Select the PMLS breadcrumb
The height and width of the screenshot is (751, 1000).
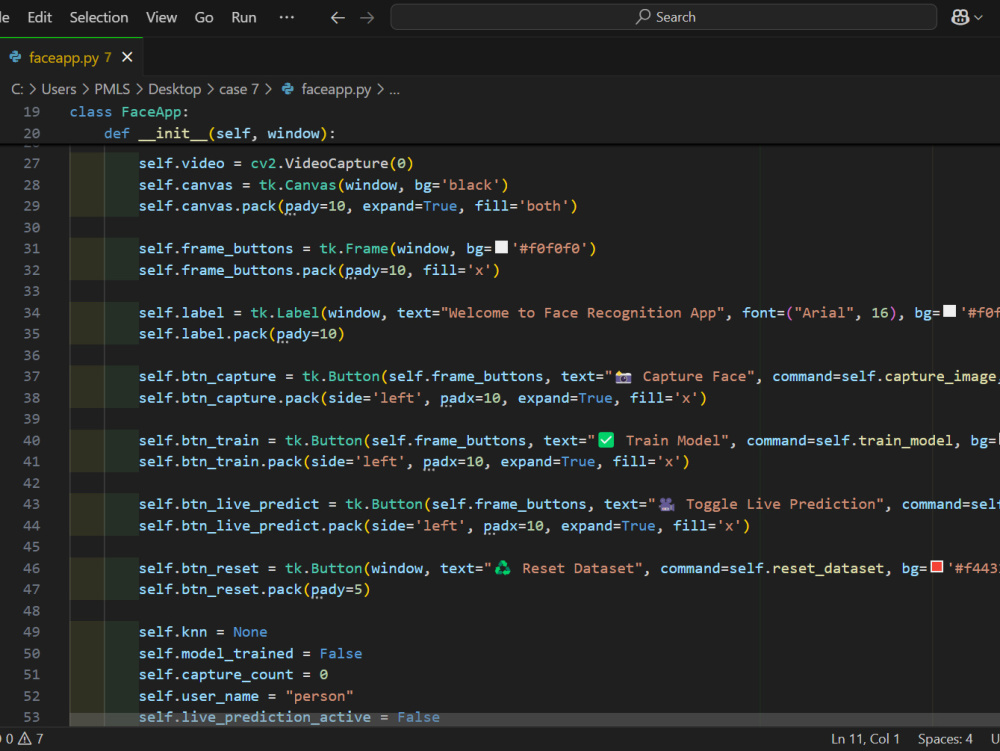pos(112,89)
